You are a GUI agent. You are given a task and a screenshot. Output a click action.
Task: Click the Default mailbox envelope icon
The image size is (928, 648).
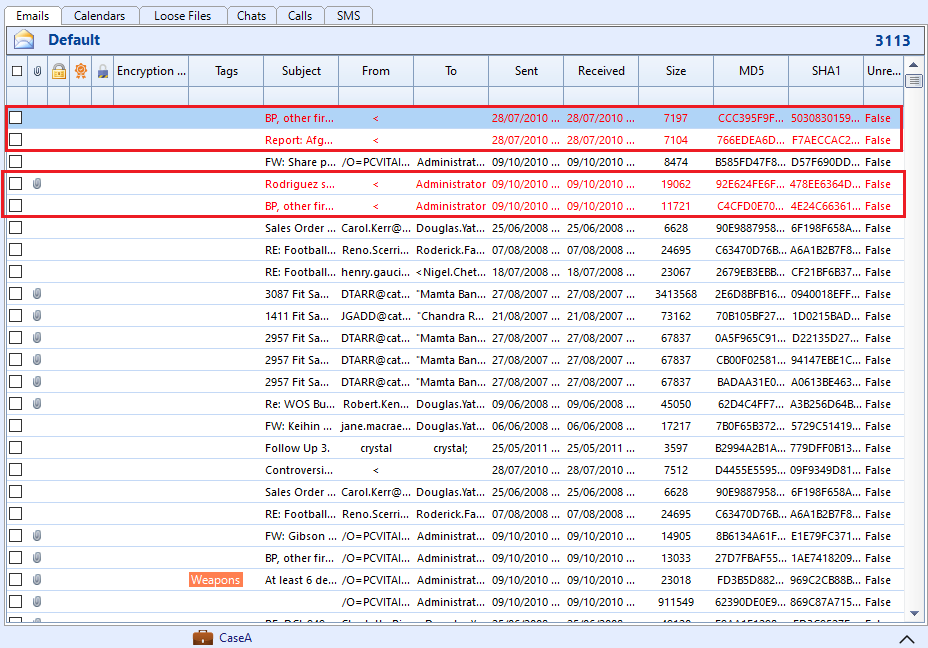tap(24, 40)
